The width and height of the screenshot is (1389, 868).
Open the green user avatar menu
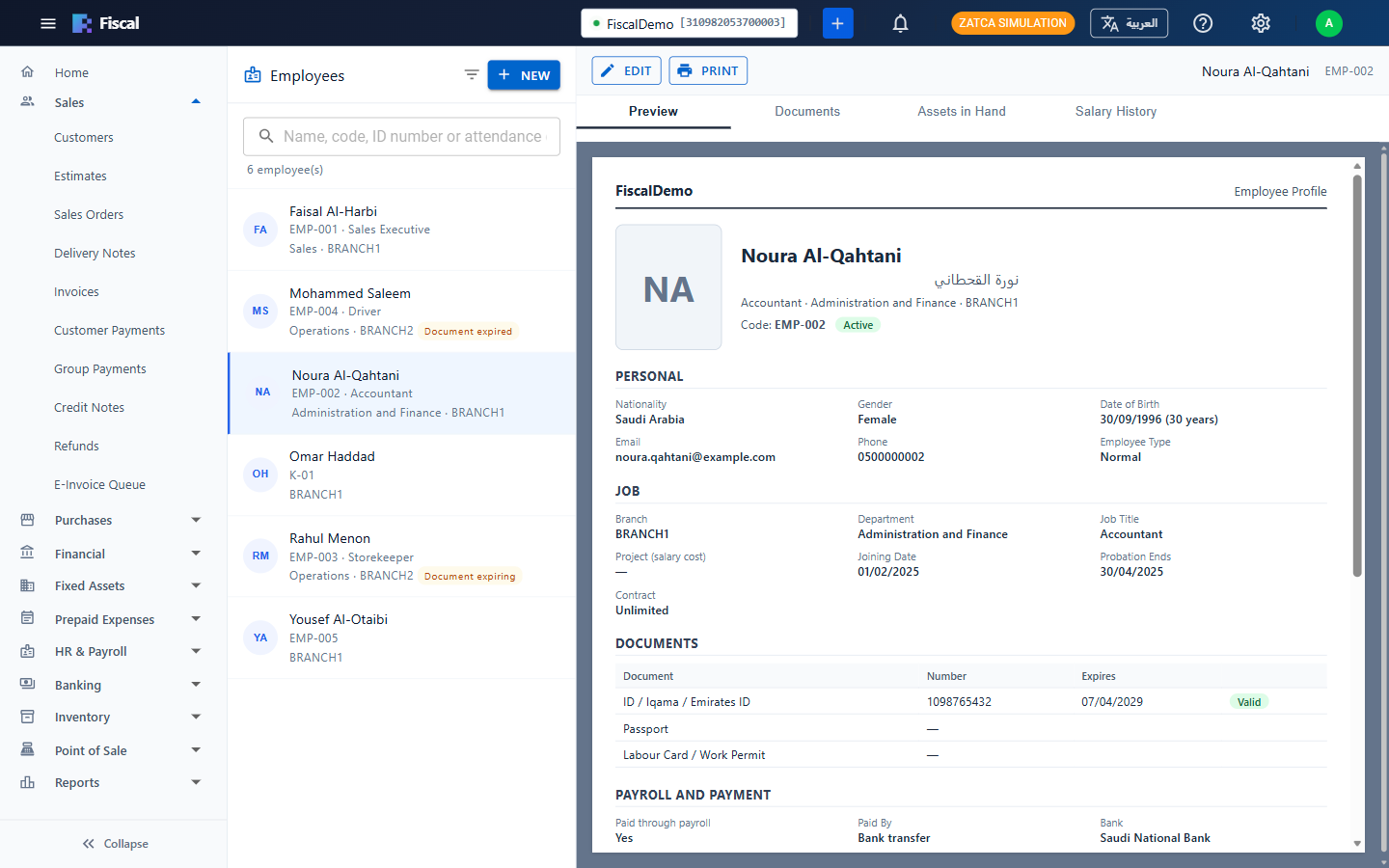(x=1329, y=23)
